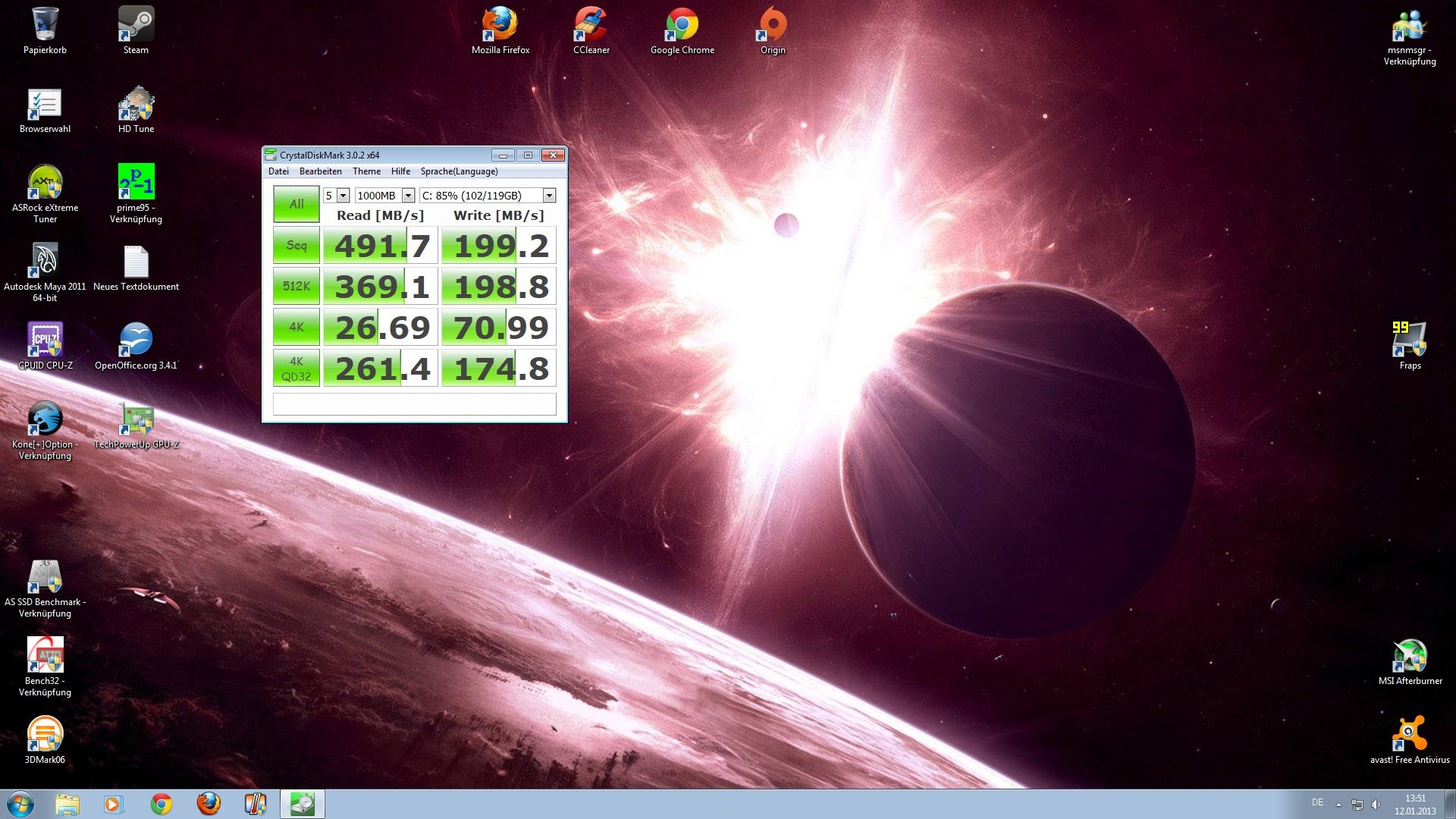1456x819 pixels.
Task: Open the Theme menu
Action: (x=366, y=171)
